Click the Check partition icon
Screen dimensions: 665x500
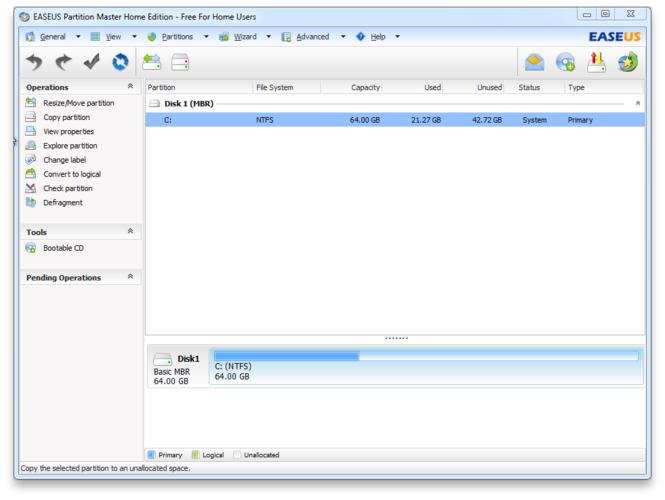(x=31, y=188)
